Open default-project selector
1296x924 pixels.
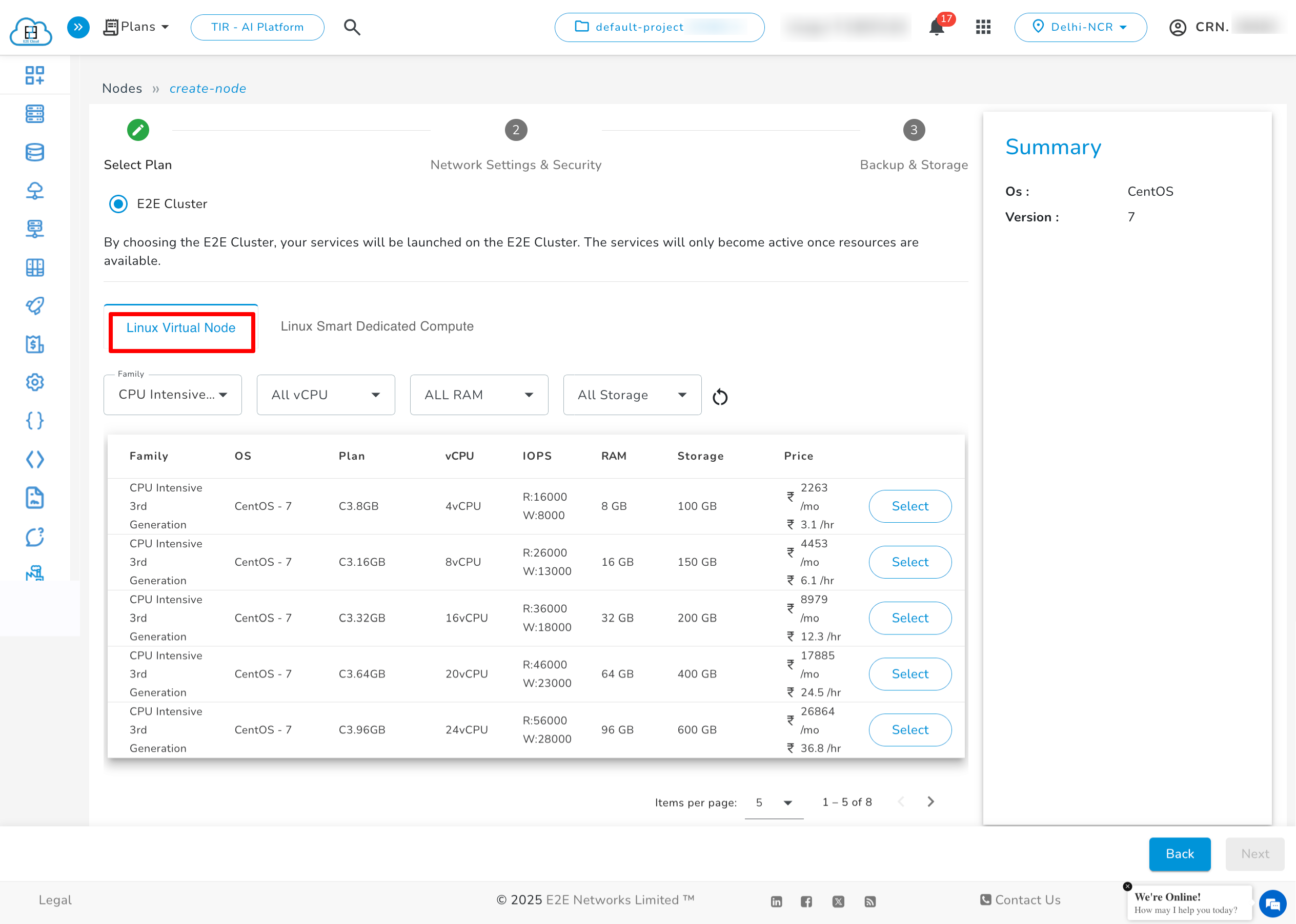pyautogui.click(x=659, y=27)
